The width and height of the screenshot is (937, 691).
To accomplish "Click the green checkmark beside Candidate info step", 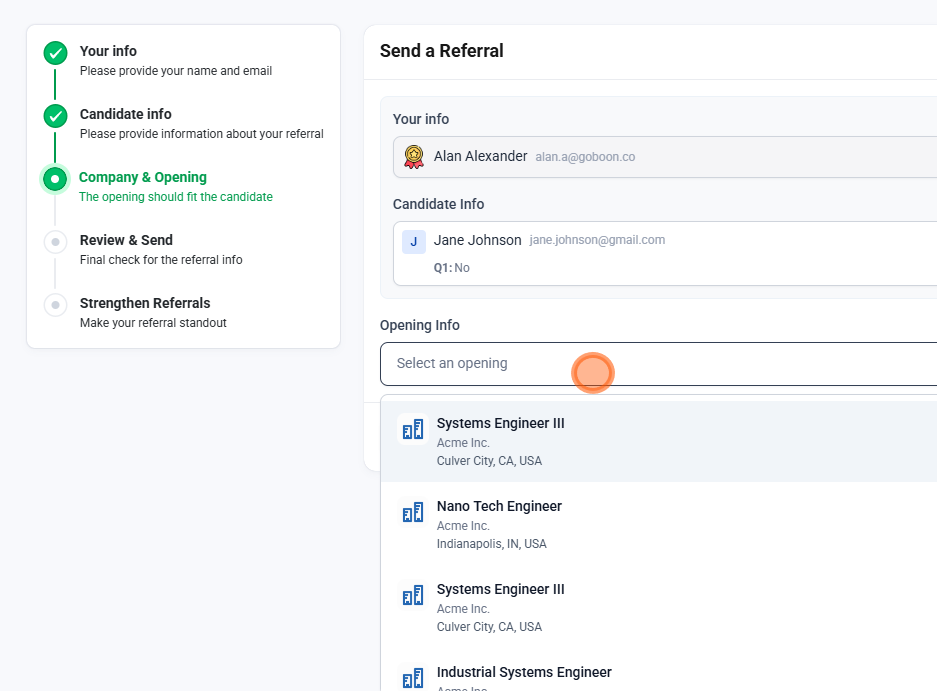I will tap(56, 116).
